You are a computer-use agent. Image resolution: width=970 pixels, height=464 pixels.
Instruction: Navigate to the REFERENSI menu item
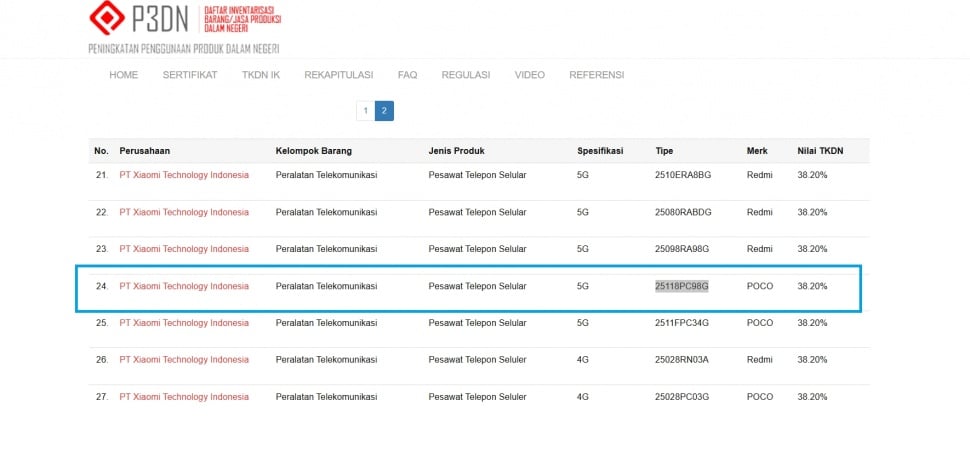point(597,75)
